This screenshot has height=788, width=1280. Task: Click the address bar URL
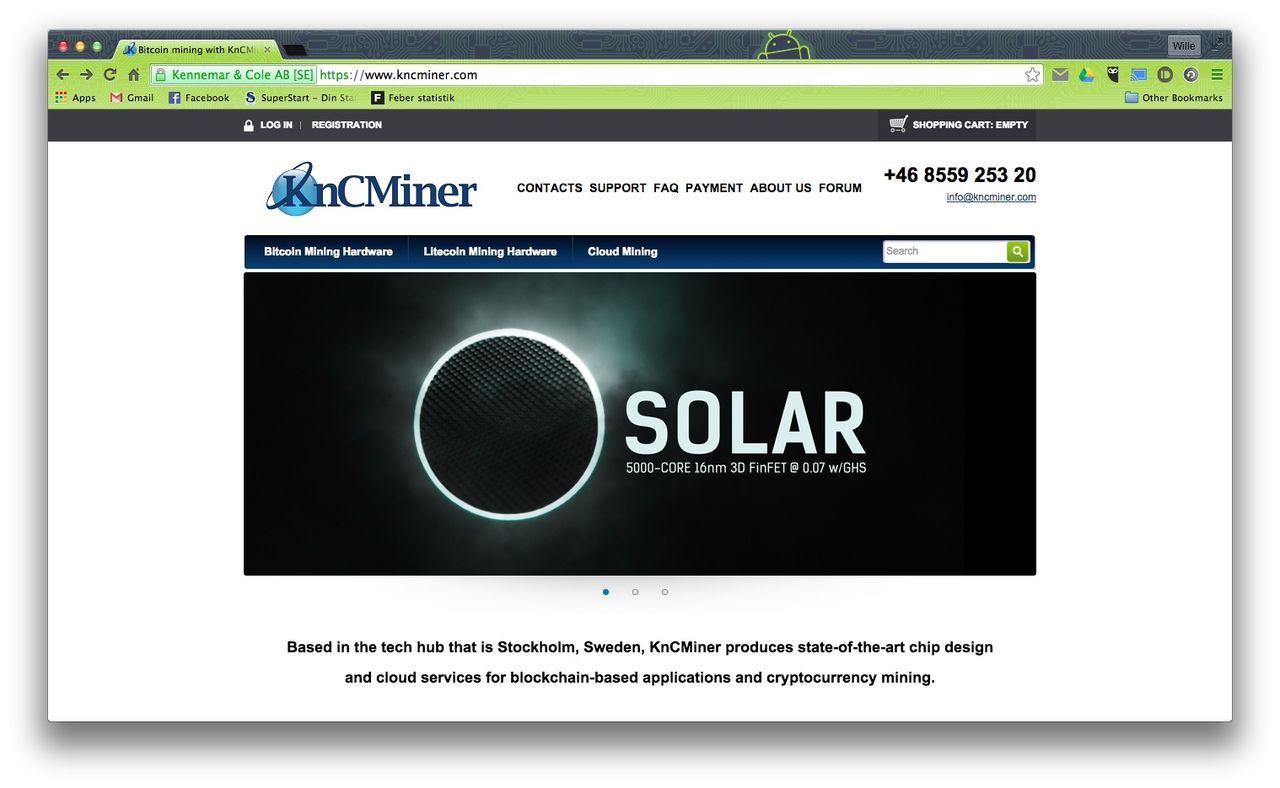[399, 75]
